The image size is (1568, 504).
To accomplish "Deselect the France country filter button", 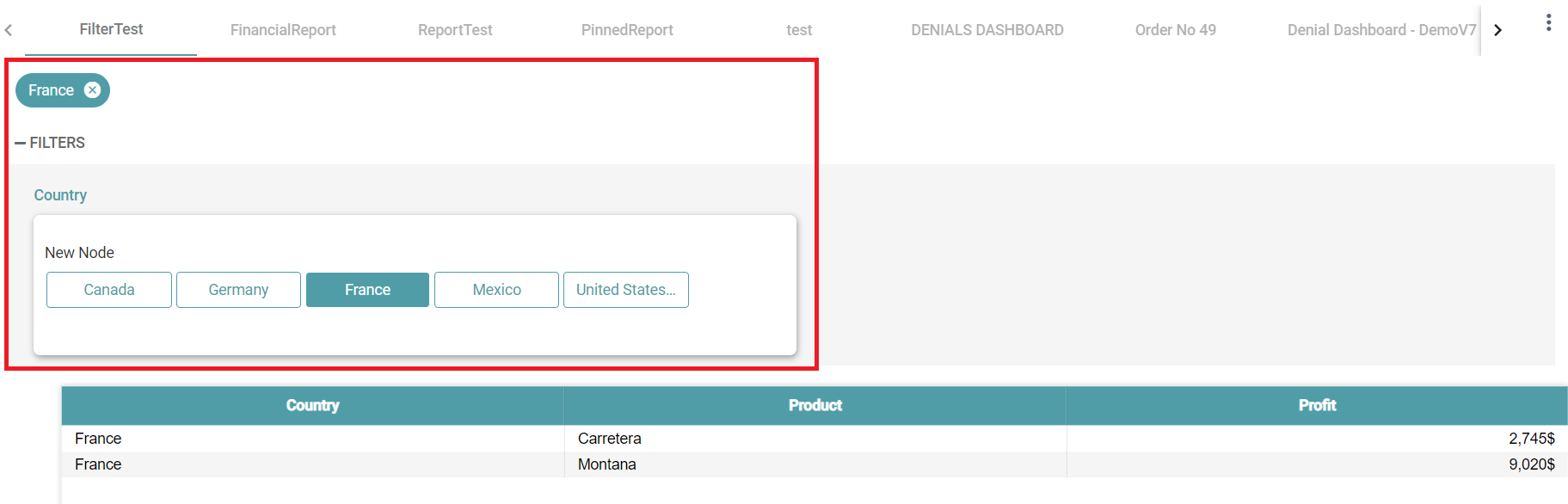I will click(367, 290).
